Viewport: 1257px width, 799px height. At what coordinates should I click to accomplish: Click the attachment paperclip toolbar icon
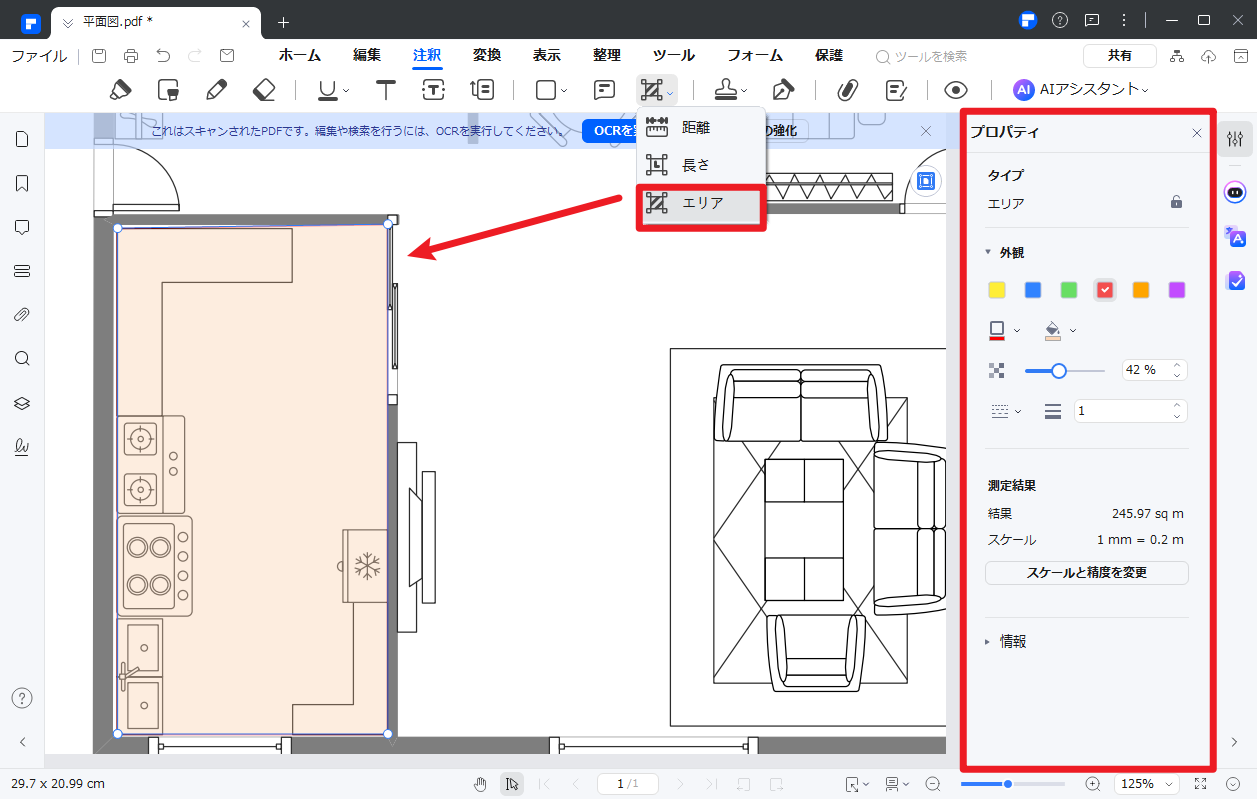tap(848, 90)
